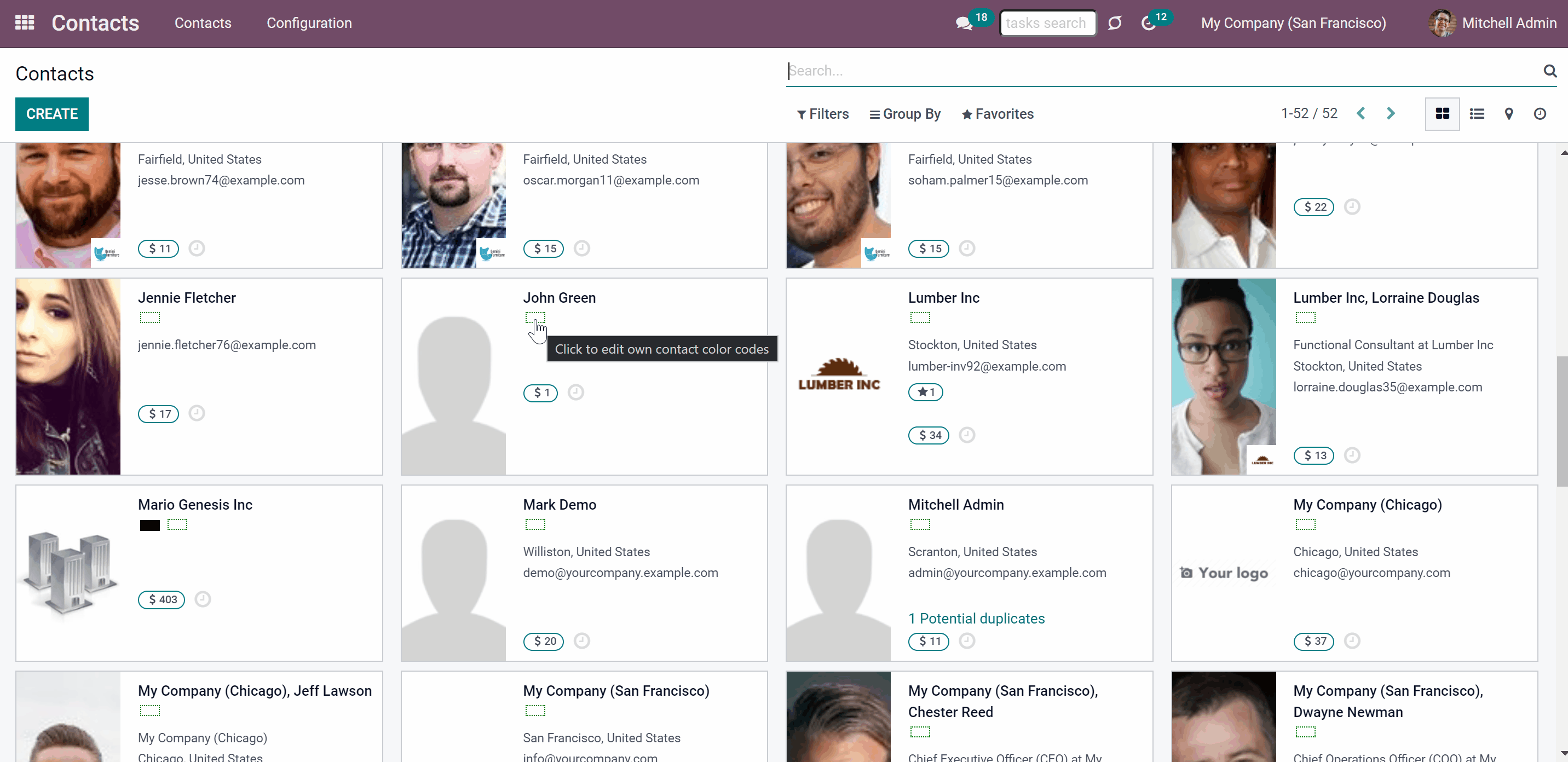Click email demo@yourcompany.example.com
Image resolution: width=1568 pixels, height=762 pixels.
(x=620, y=573)
